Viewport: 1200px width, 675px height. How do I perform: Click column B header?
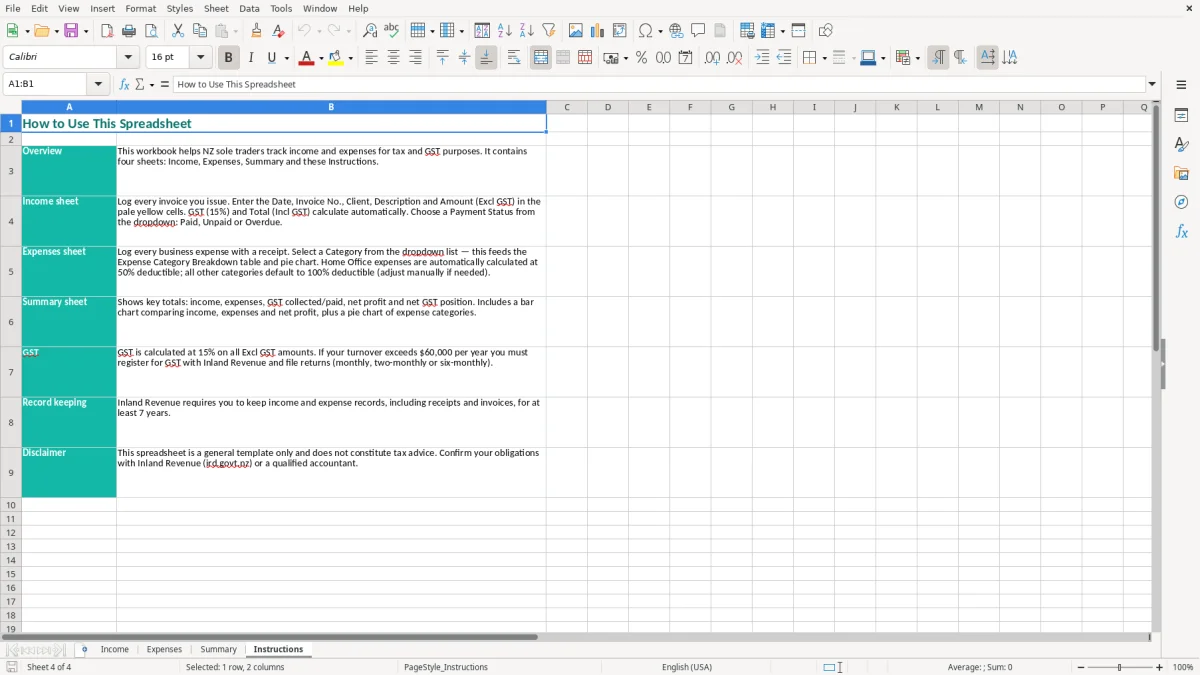[331, 107]
